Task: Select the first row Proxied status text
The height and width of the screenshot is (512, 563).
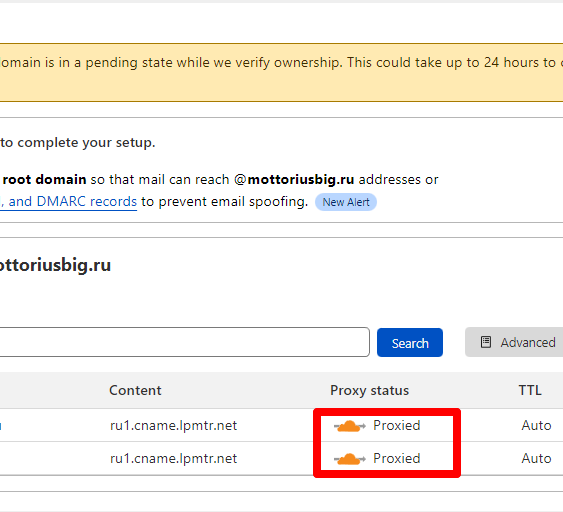Action: (397, 425)
